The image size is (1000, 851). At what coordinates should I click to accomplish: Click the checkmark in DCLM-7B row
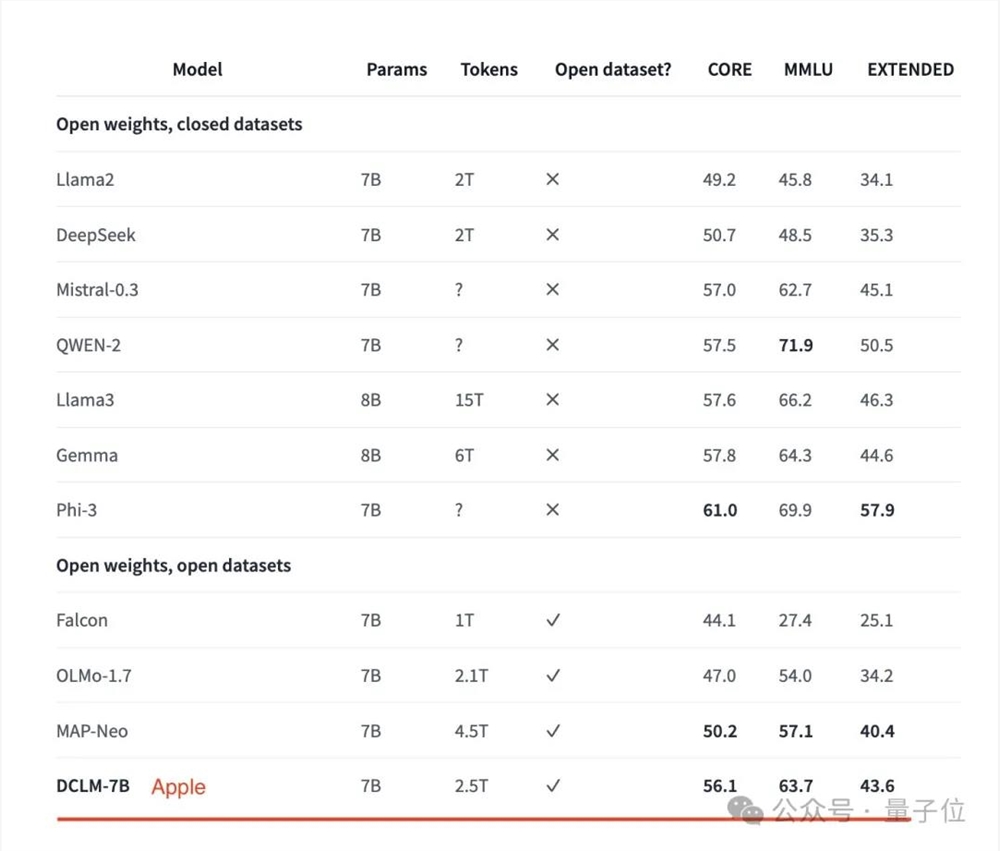click(552, 786)
